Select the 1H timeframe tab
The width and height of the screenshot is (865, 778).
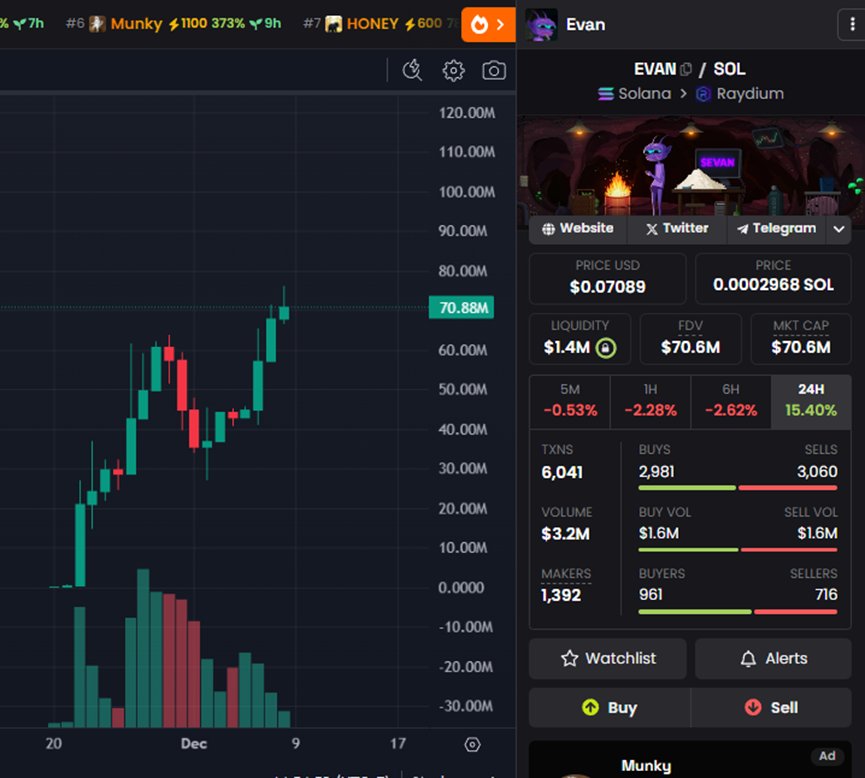650,401
